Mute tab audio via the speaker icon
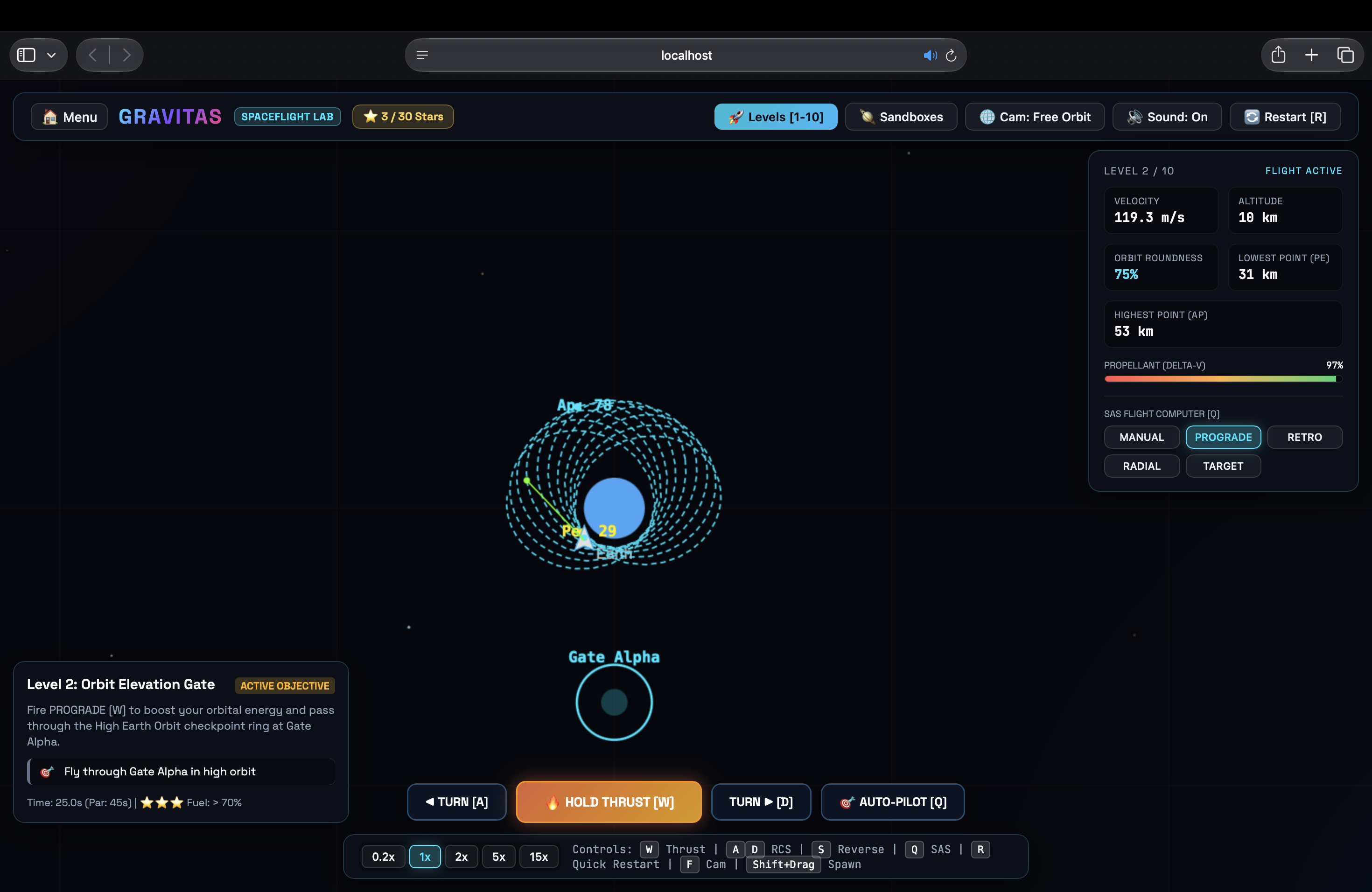The image size is (1372, 892). 929,56
